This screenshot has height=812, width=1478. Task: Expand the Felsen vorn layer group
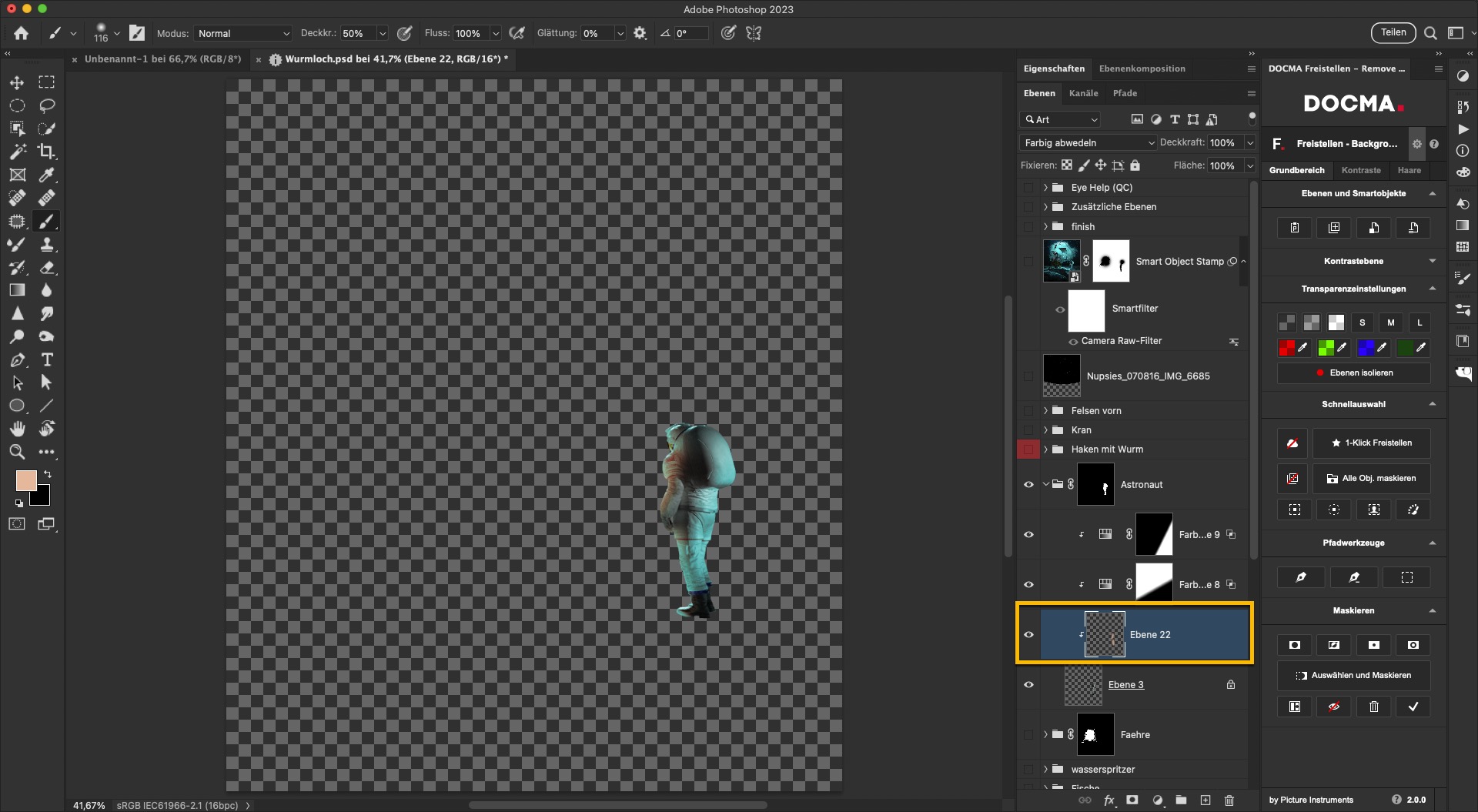[x=1045, y=411]
